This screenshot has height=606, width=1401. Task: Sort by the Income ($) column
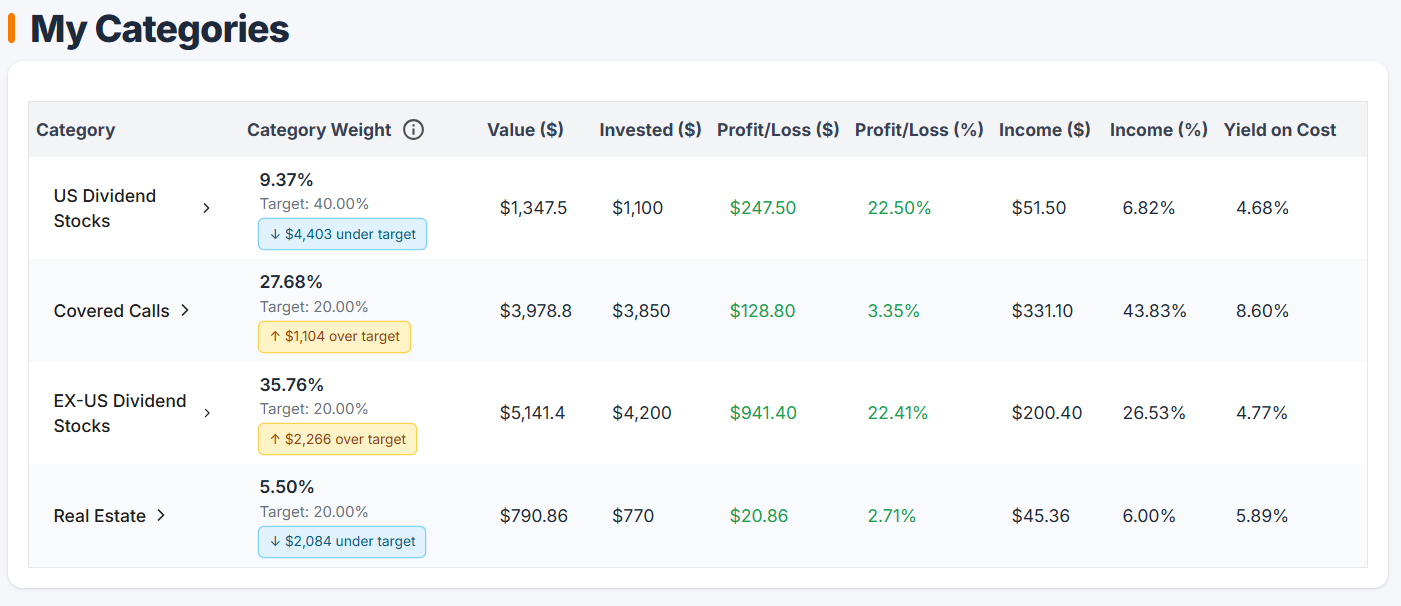[1044, 129]
